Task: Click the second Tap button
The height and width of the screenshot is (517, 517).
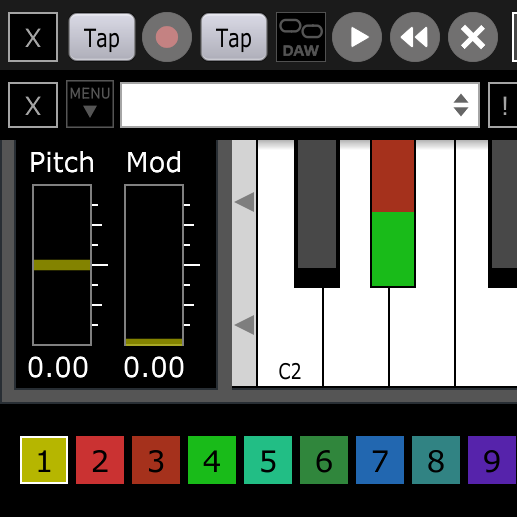Action: point(234,37)
